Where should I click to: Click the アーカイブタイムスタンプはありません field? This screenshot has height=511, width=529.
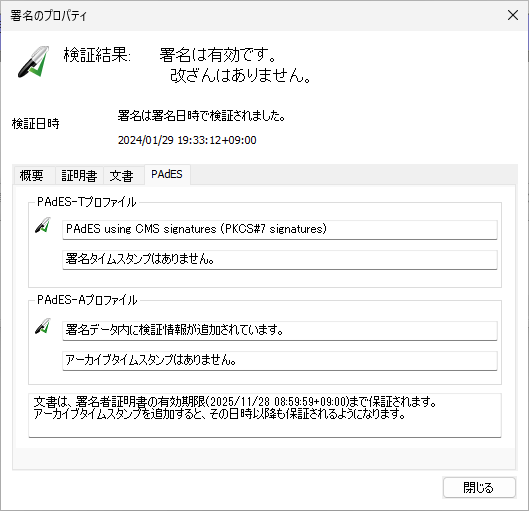(280, 361)
